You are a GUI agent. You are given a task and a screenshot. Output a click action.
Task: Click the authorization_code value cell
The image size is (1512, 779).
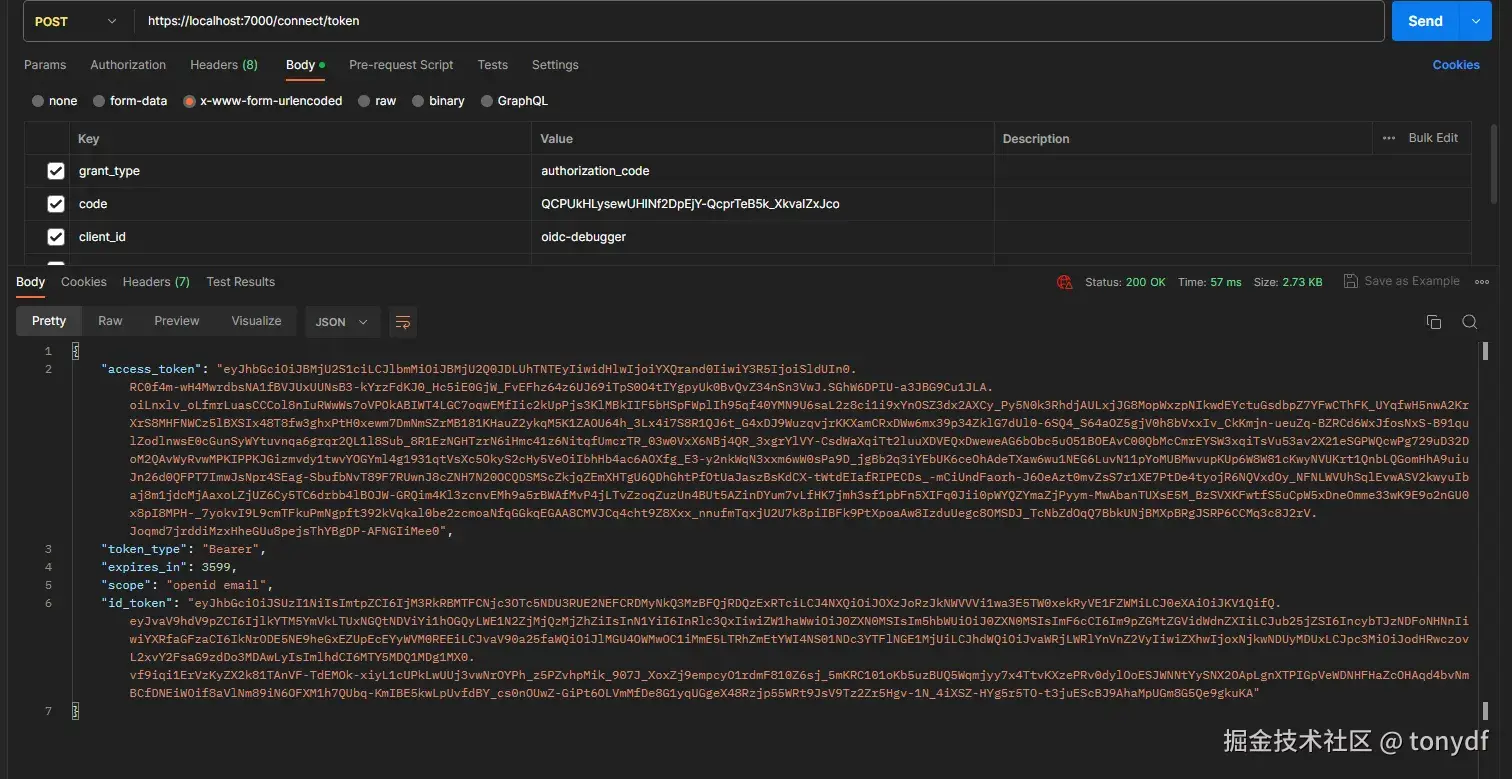click(x=762, y=171)
